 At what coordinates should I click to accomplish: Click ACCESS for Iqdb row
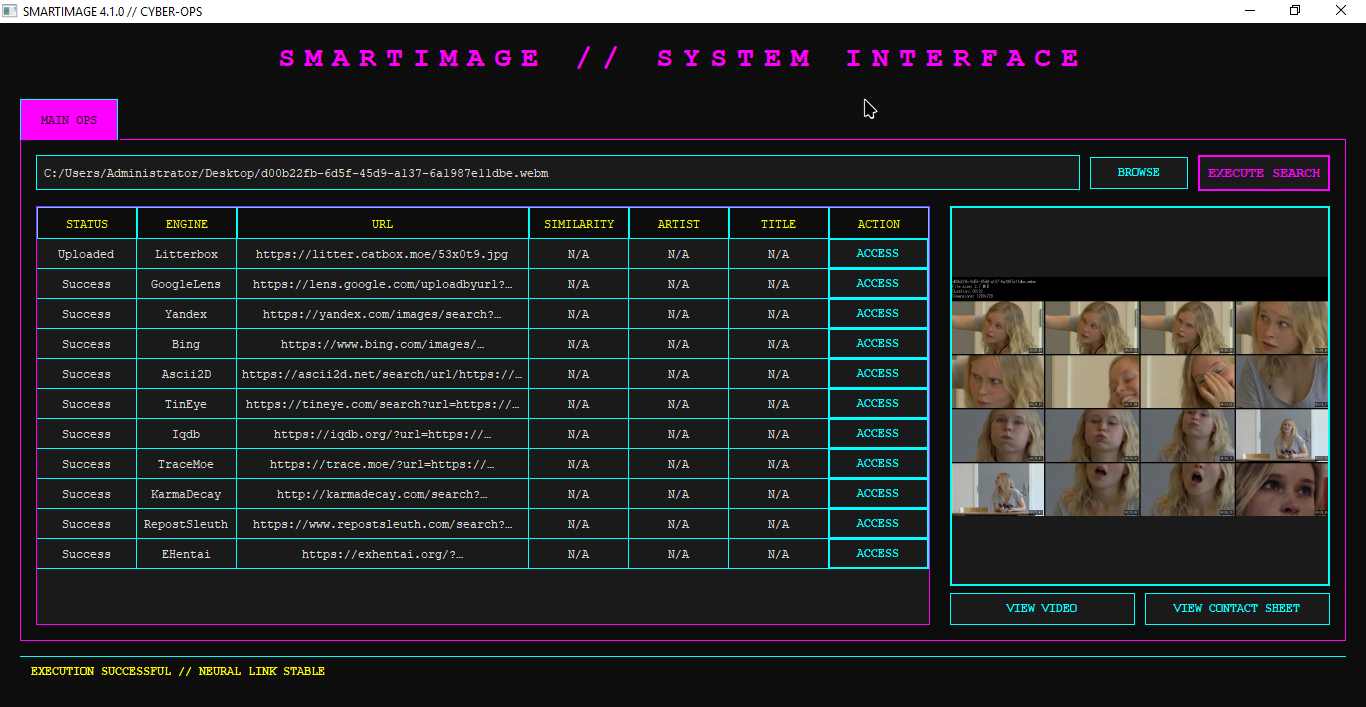pyautogui.click(x=878, y=434)
